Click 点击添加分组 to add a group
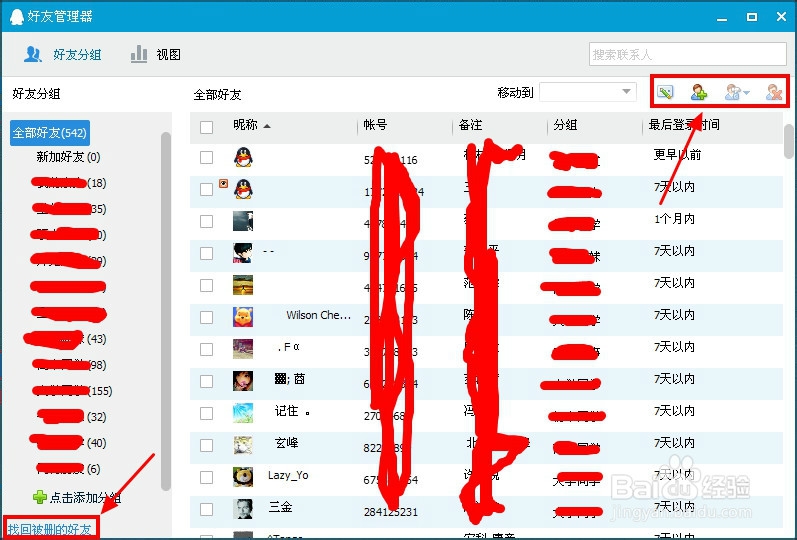 tap(77, 497)
